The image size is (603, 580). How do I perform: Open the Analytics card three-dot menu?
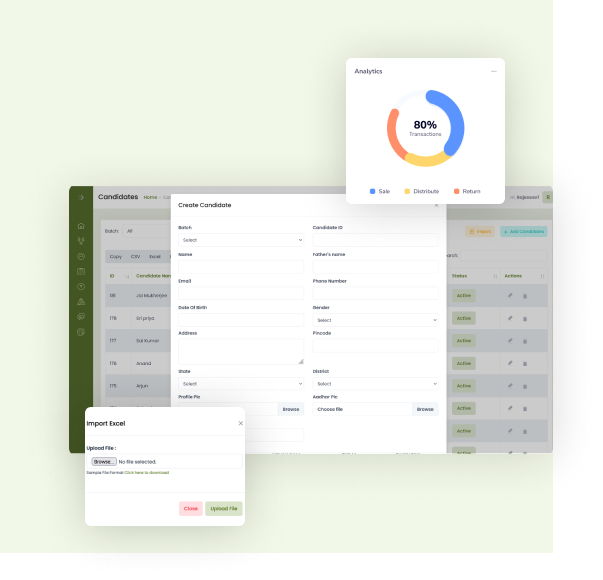click(x=493, y=72)
